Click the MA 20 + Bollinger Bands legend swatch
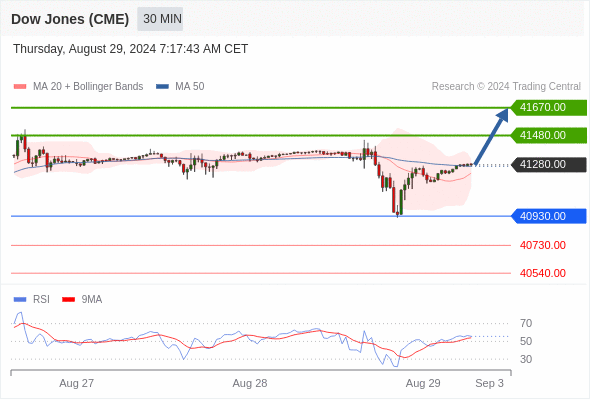The width and height of the screenshot is (590, 400). coord(20,87)
